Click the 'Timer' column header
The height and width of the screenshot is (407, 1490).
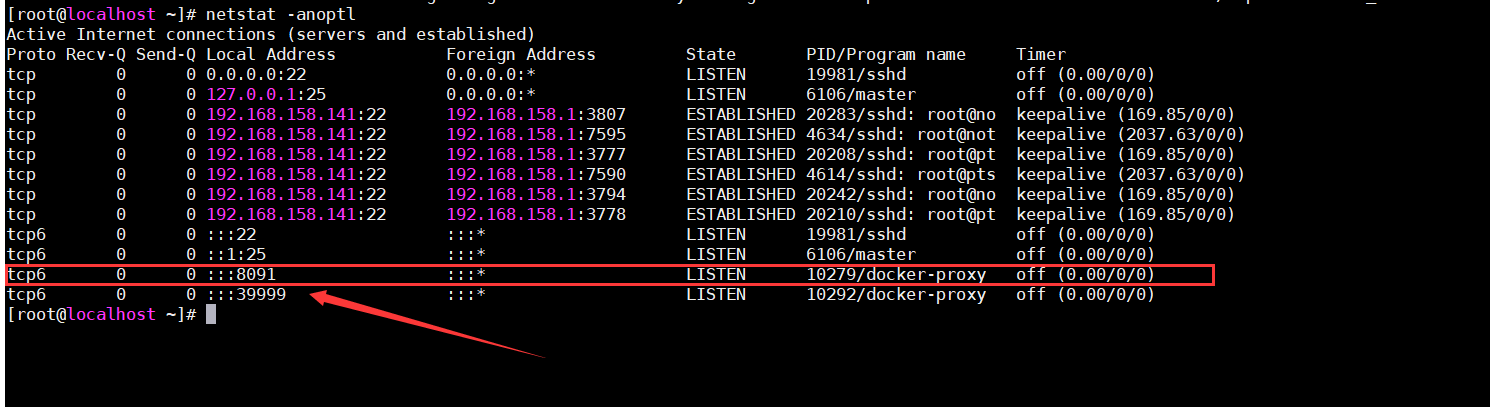tap(1041, 55)
